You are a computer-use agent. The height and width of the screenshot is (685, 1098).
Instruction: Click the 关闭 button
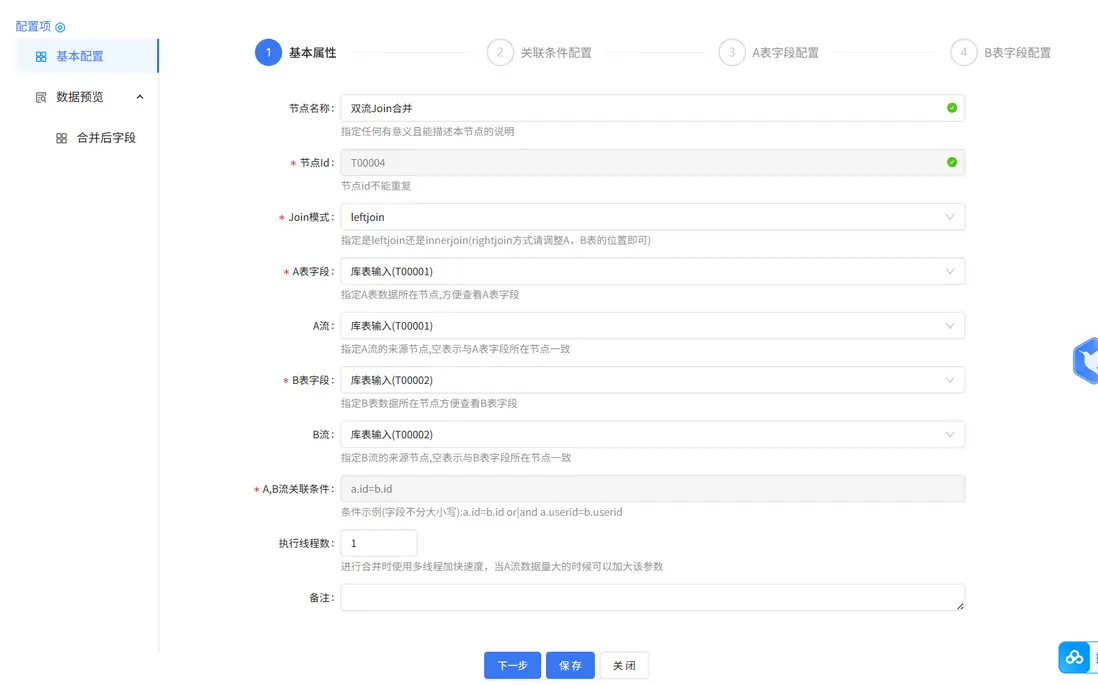[624, 665]
